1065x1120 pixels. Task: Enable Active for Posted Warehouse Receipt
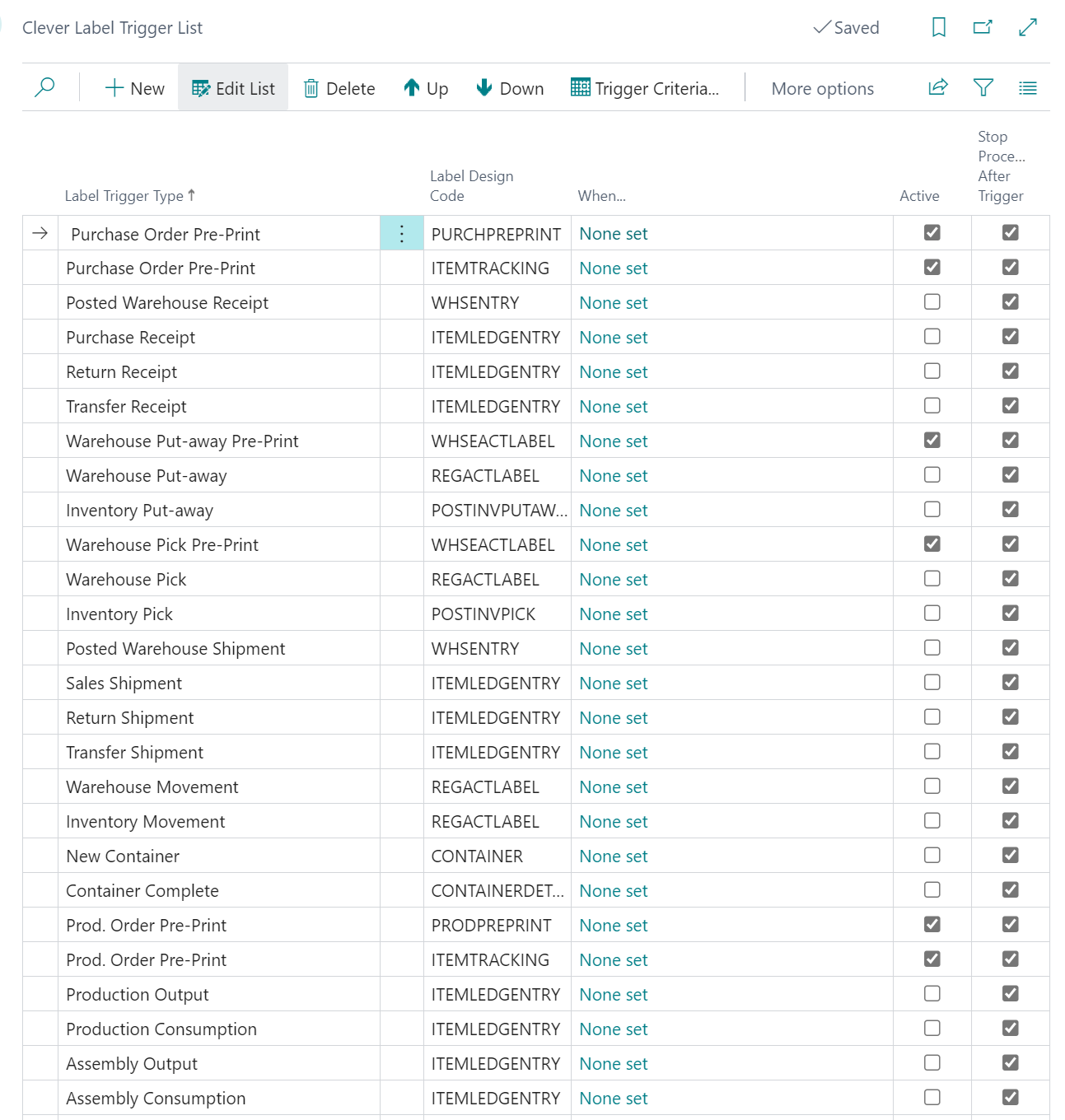(x=932, y=302)
